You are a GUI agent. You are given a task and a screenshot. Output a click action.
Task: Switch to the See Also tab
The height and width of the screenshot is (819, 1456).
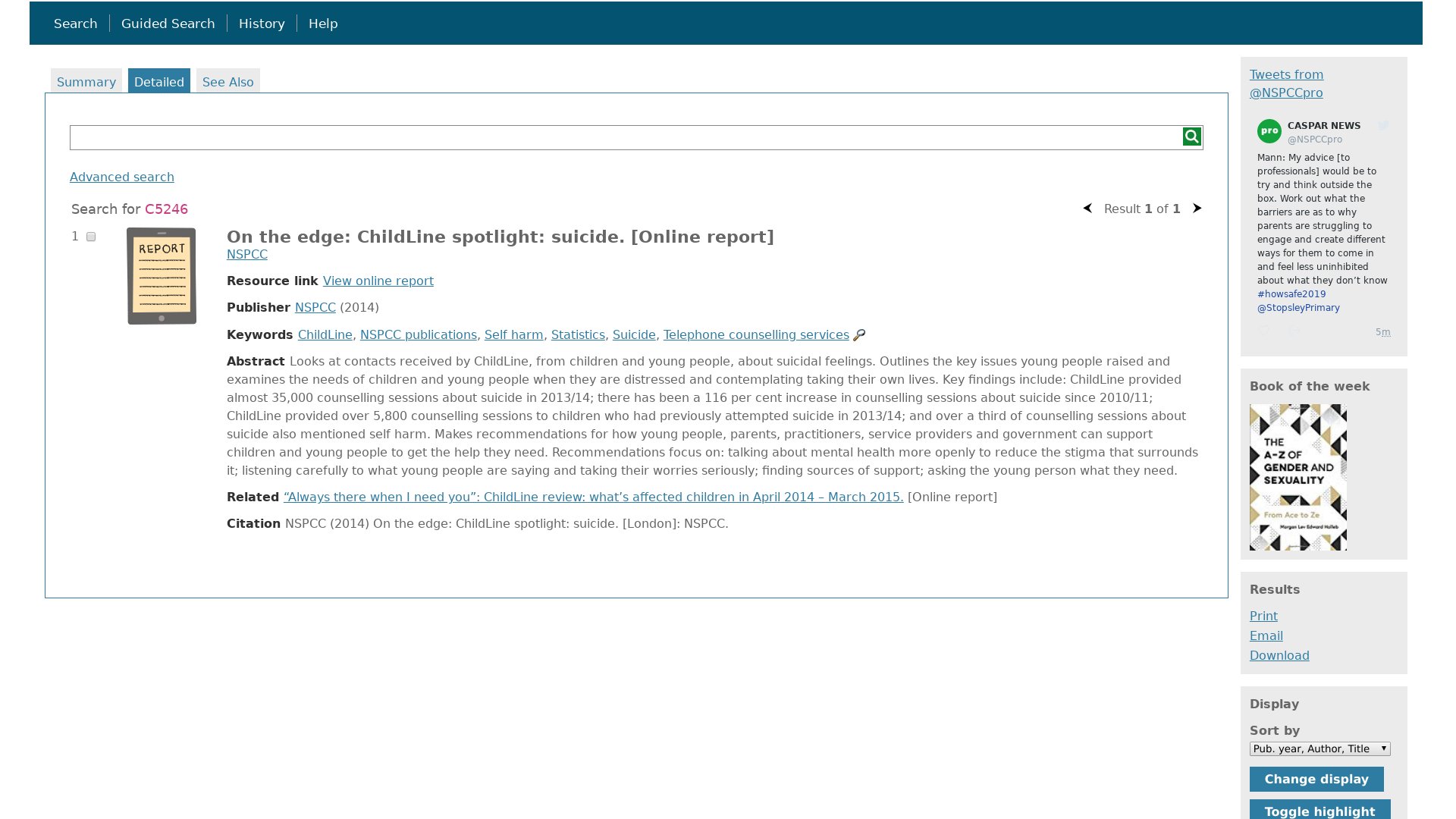pyautogui.click(x=228, y=81)
